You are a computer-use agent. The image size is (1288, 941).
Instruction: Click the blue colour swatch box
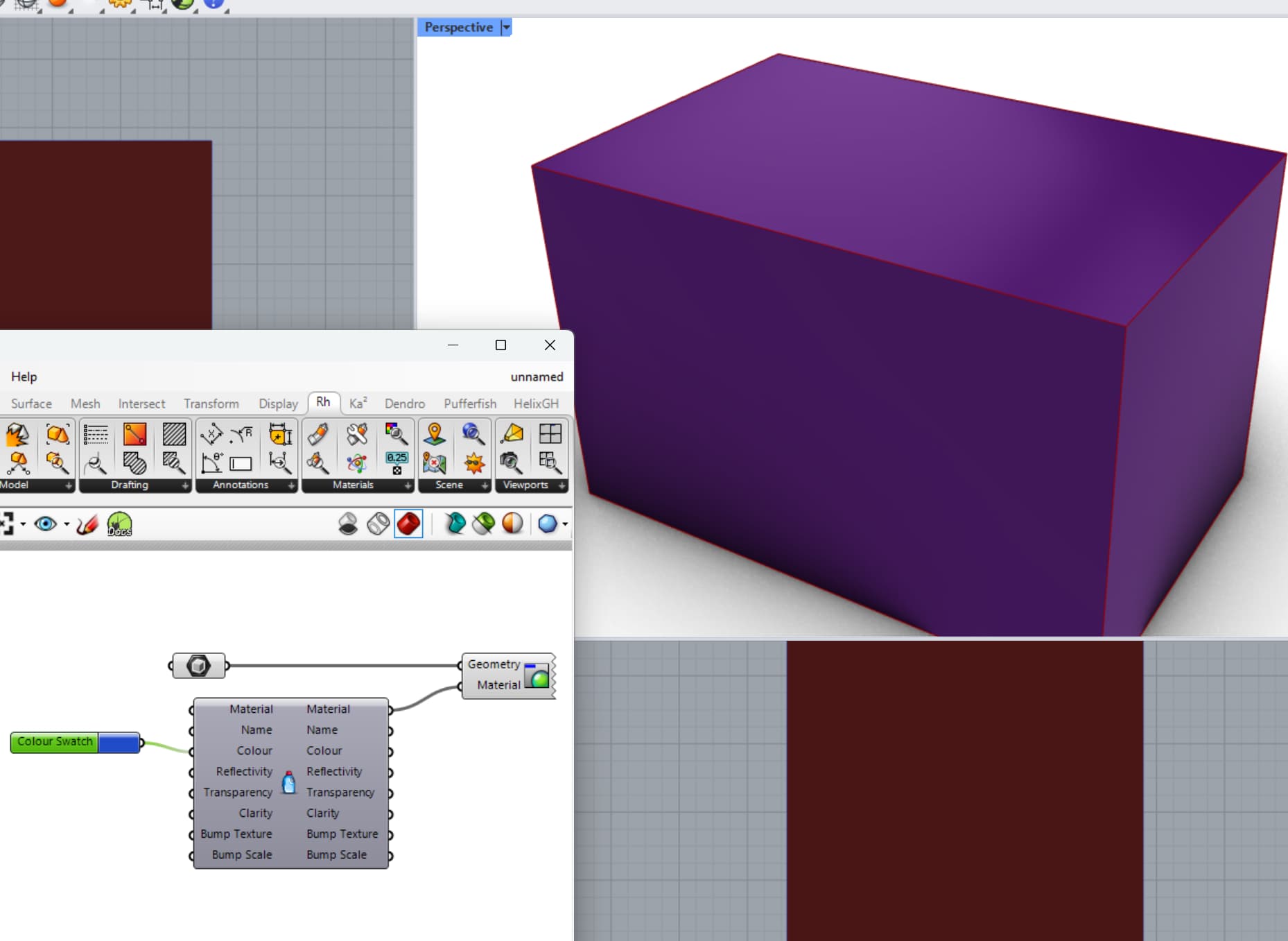coord(119,743)
